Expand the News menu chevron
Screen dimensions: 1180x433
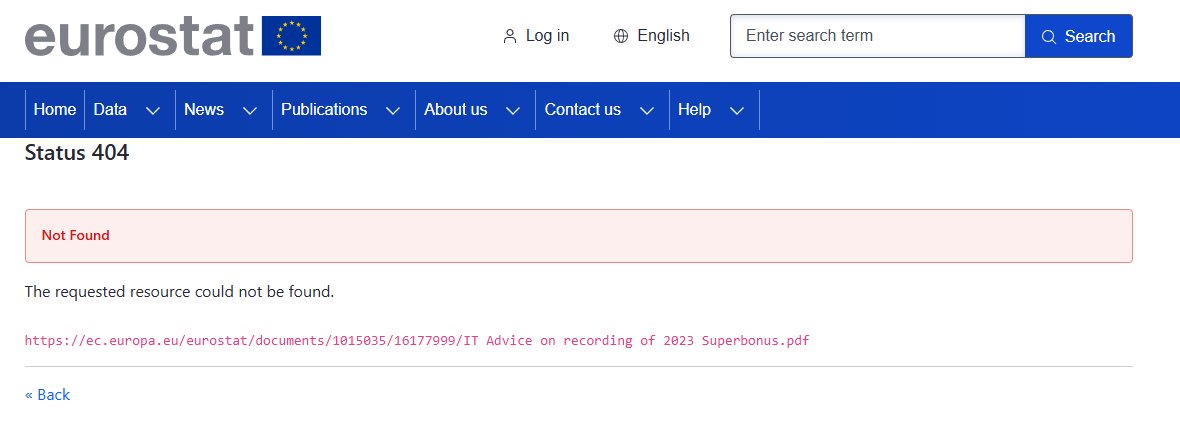tap(250, 111)
